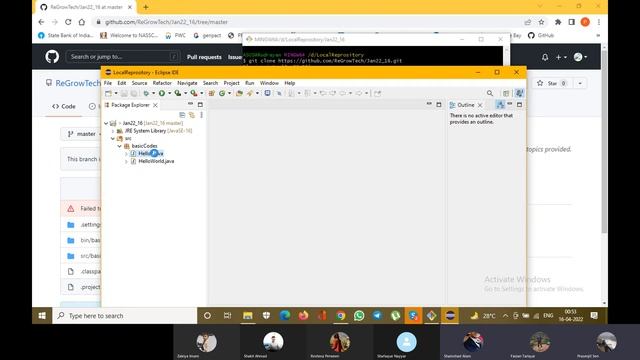Open GitHub master branch dropdown
640x360 pixels.
point(82,134)
